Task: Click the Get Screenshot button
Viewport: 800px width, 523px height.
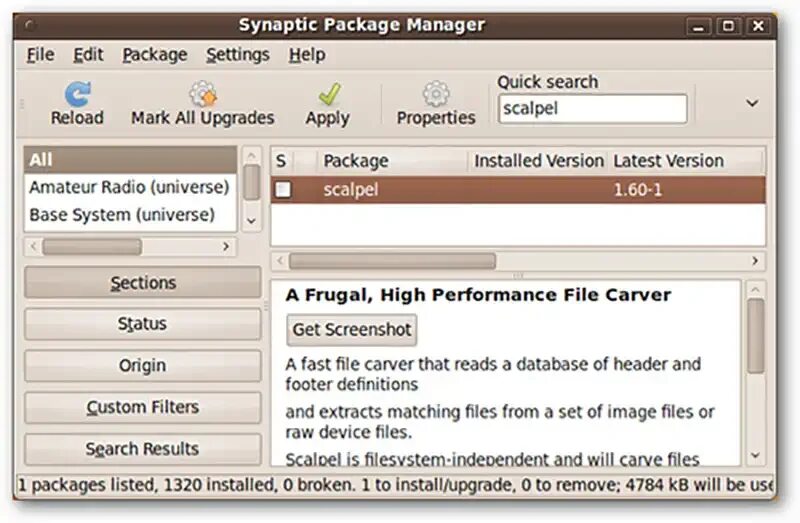Action: 351,330
